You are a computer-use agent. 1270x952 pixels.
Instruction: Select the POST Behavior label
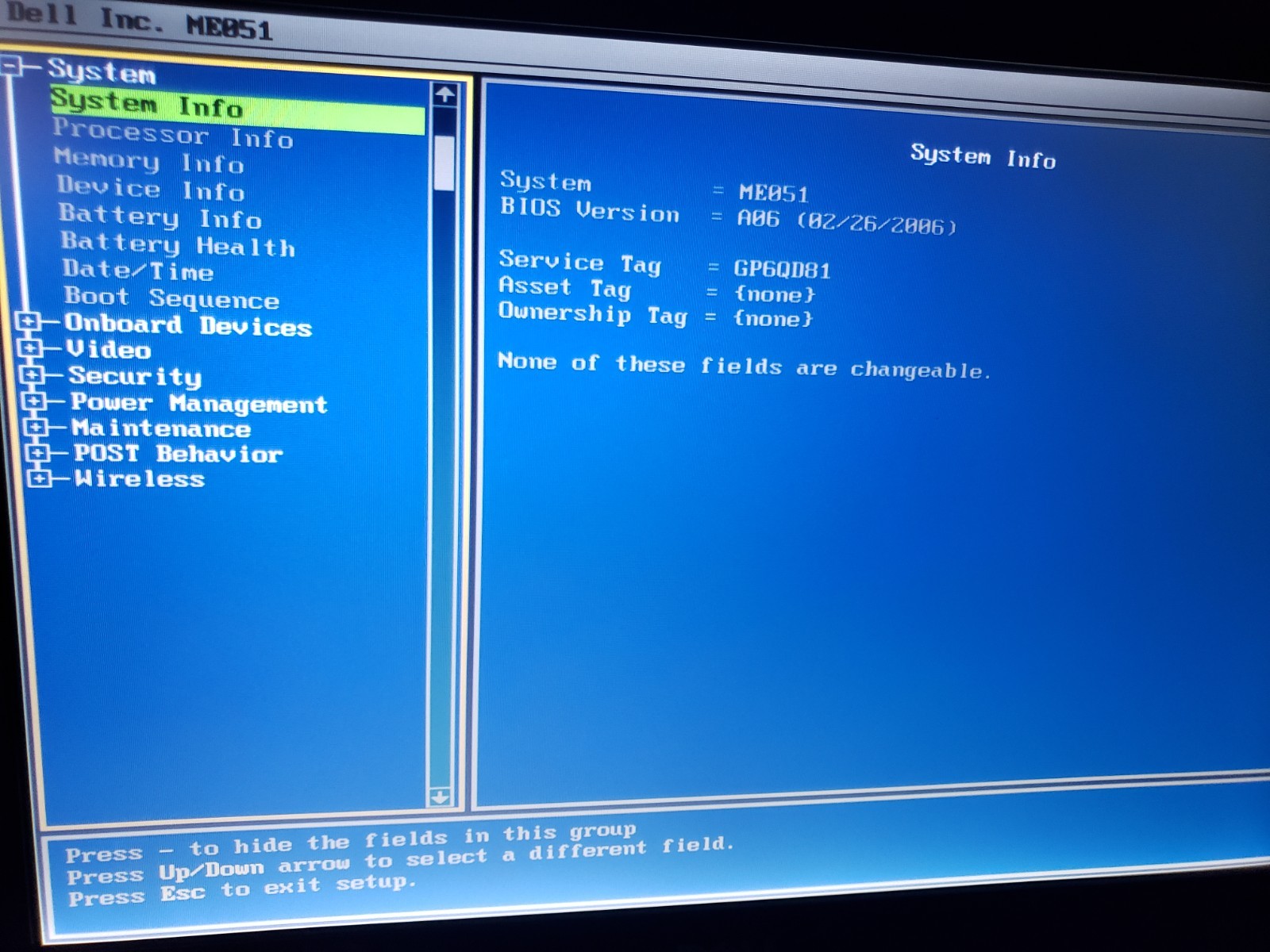coord(178,454)
